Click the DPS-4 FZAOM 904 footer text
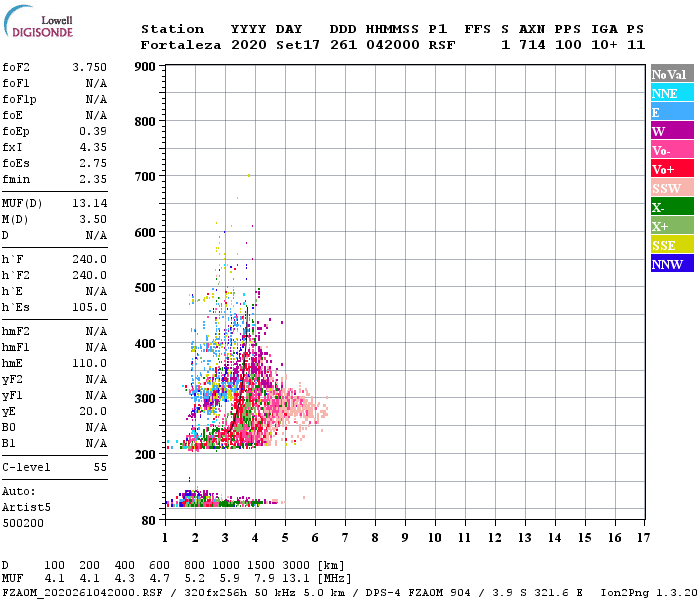The width and height of the screenshot is (700, 600). tap(418, 593)
